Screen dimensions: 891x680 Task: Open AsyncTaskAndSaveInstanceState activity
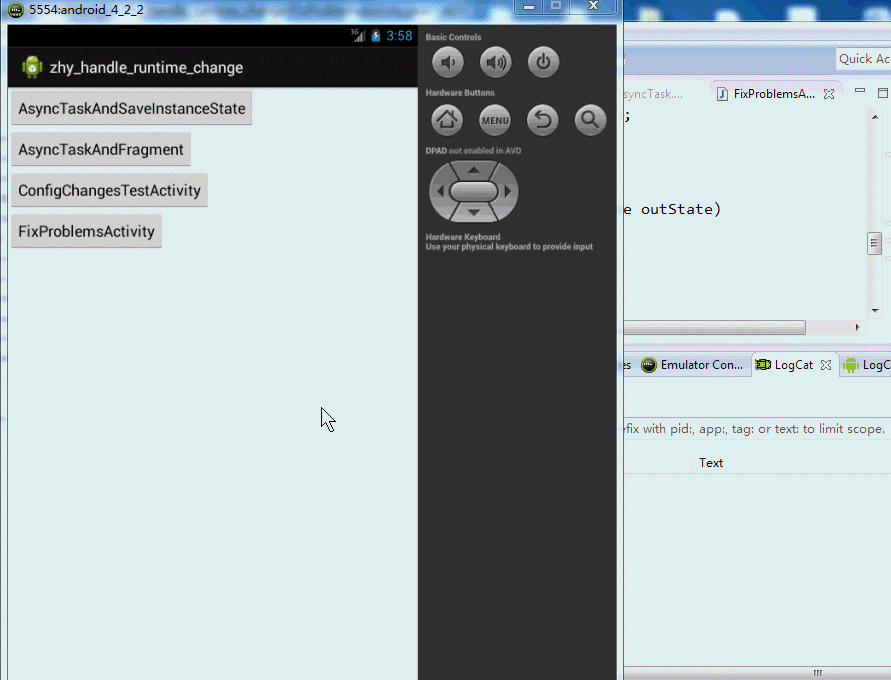(131, 108)
